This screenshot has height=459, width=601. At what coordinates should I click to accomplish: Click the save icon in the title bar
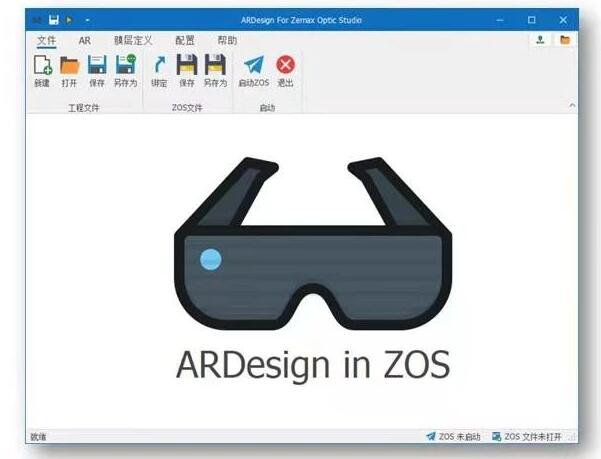click(x=54, y=20)
